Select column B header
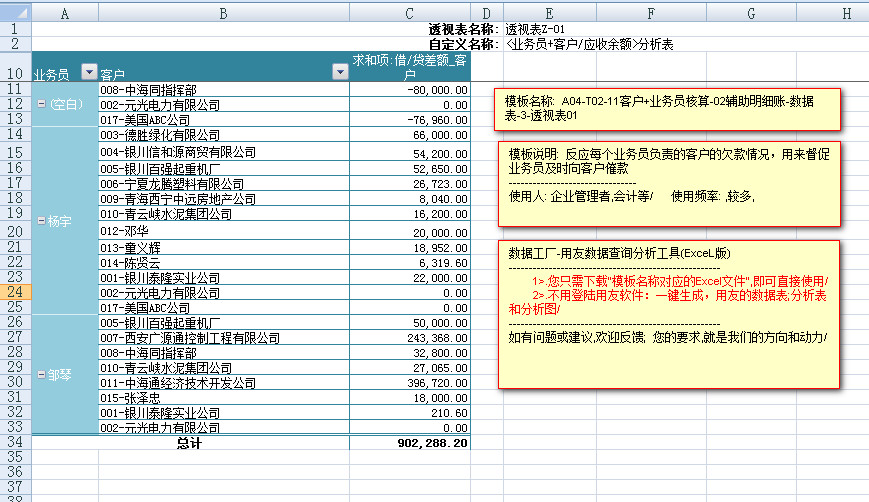Image resolution: width=869 pixels, height=502 pixels. pos(223,13)
